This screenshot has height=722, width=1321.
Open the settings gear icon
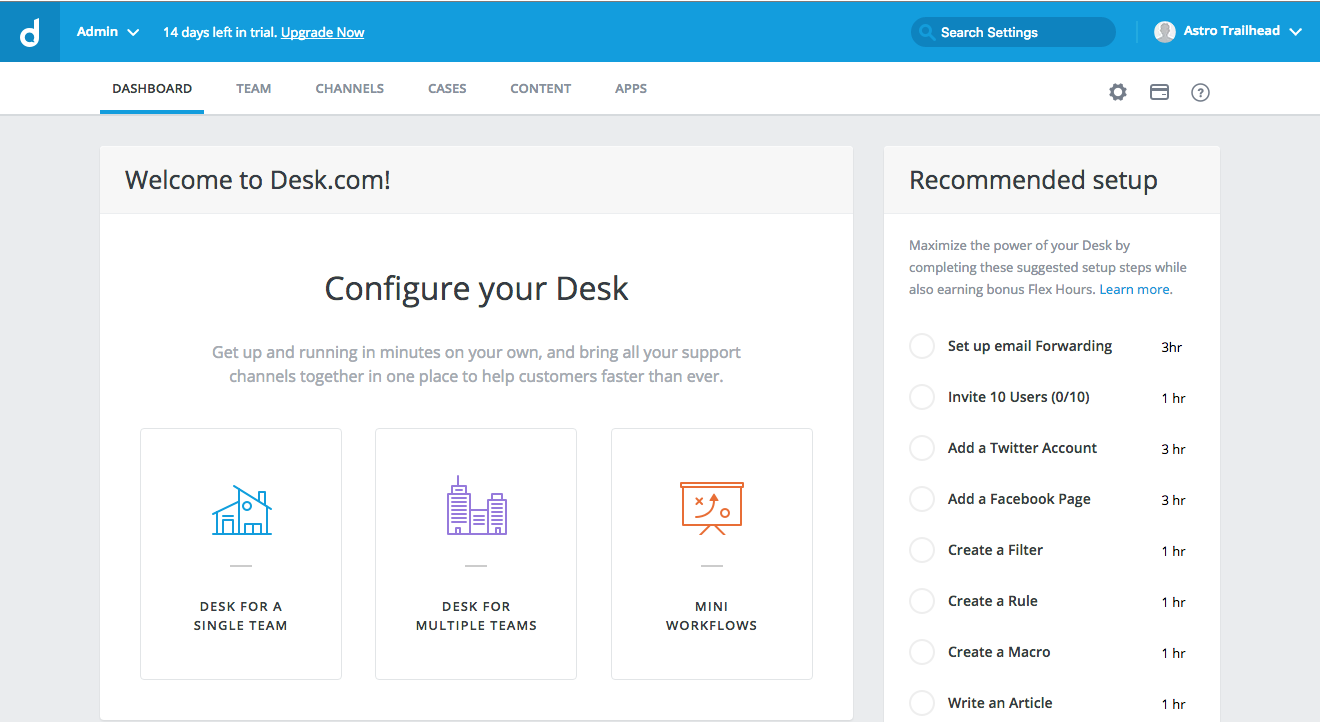click(x=1118, y=92)
